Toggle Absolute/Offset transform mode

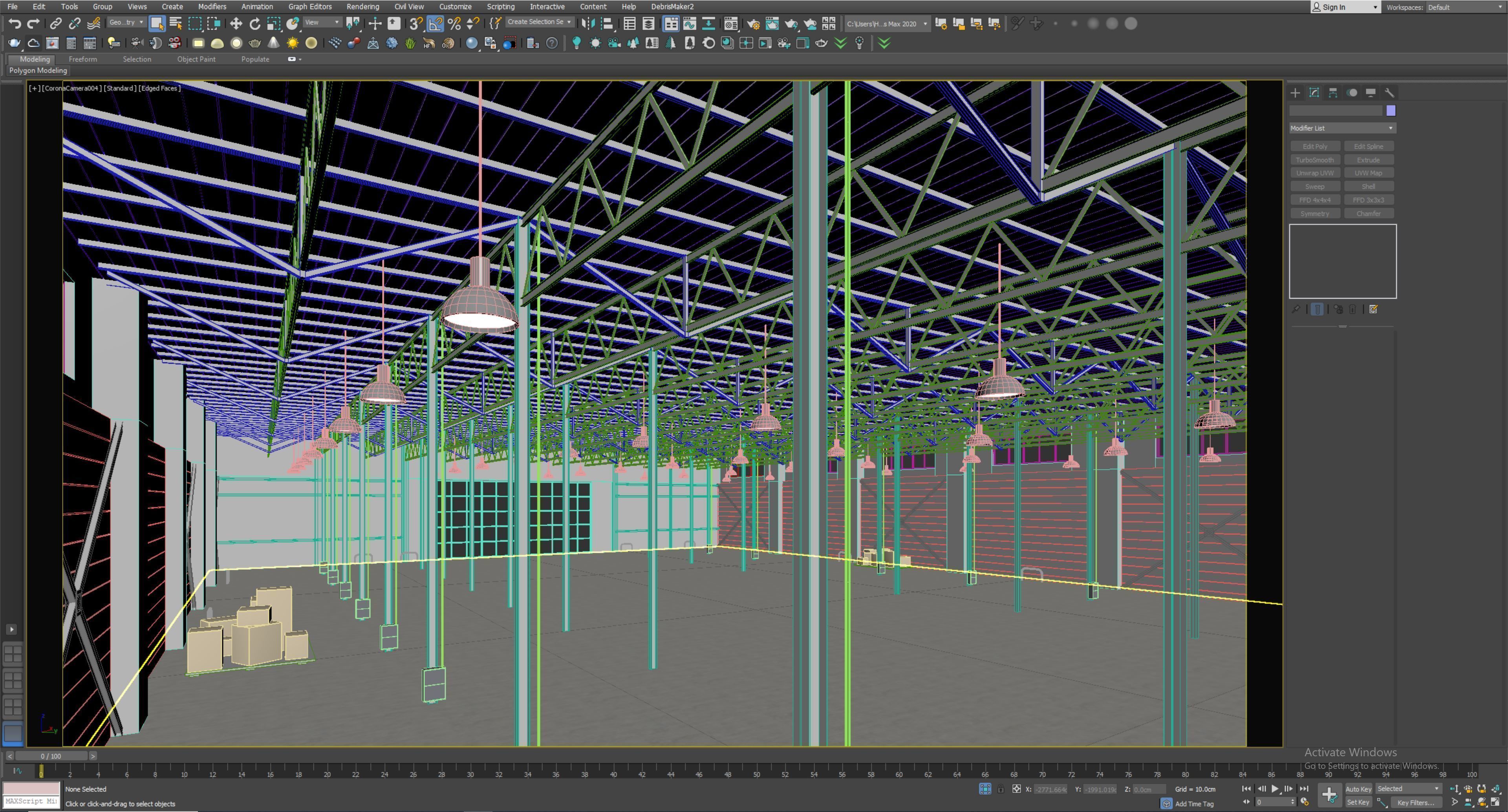(x=1016, y=789)
